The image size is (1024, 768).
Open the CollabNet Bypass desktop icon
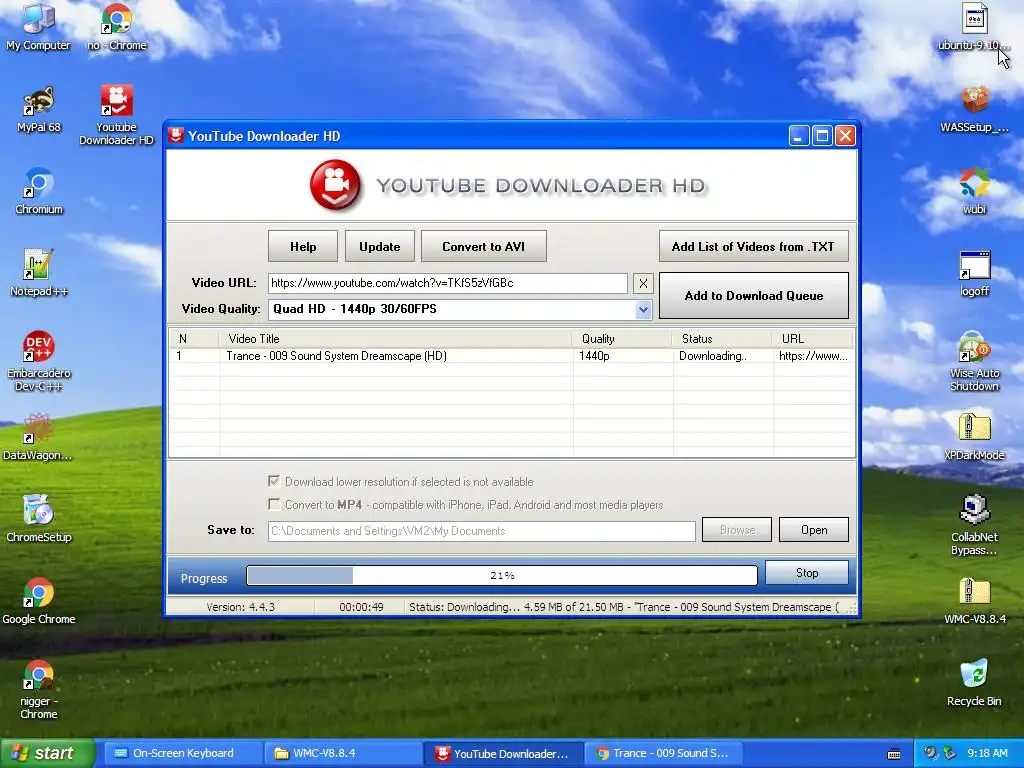pyautogui.click(x=974, y=525)
